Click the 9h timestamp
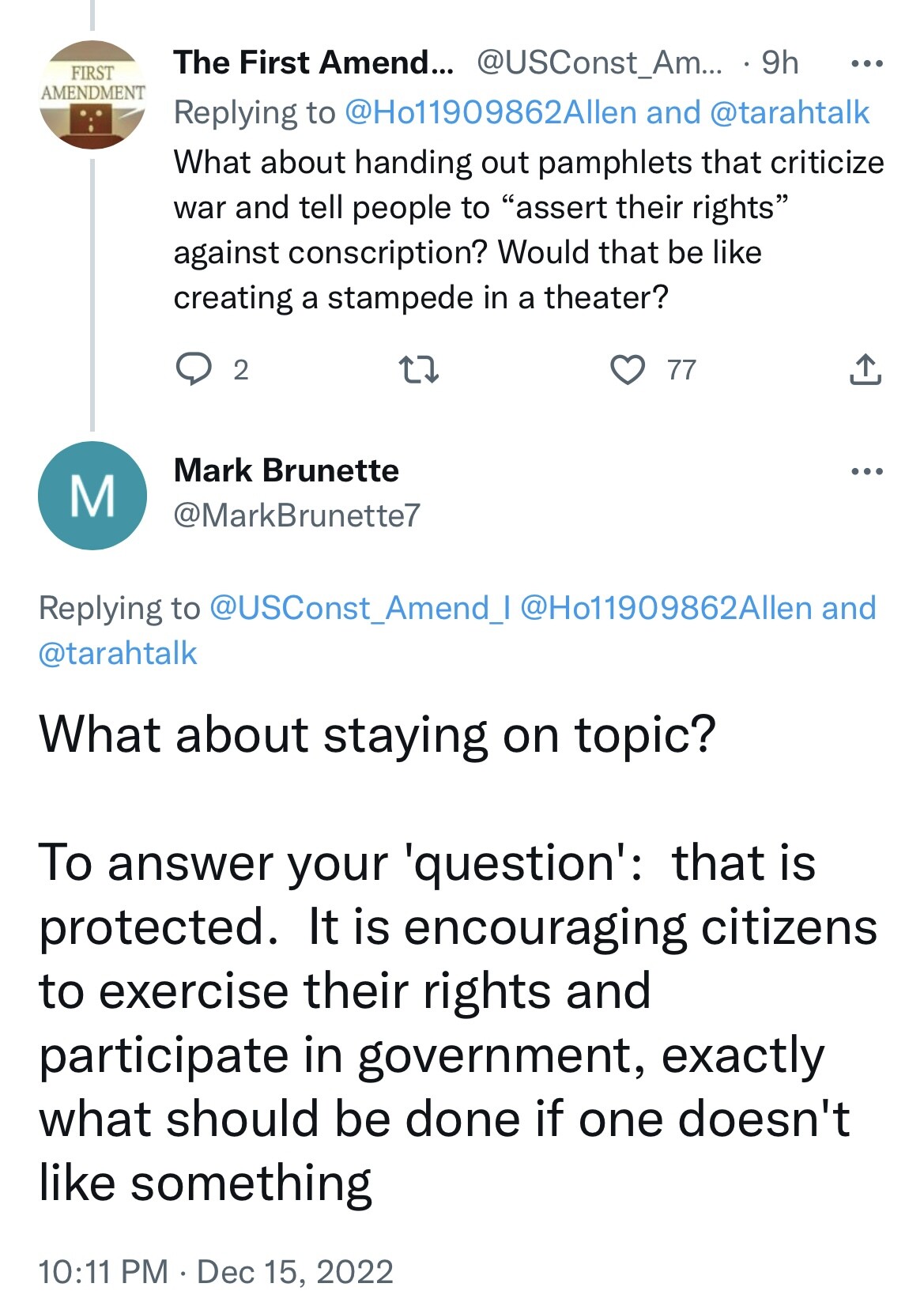The width and height of the screenshot is (924, 1306). [x=780, y=62]
